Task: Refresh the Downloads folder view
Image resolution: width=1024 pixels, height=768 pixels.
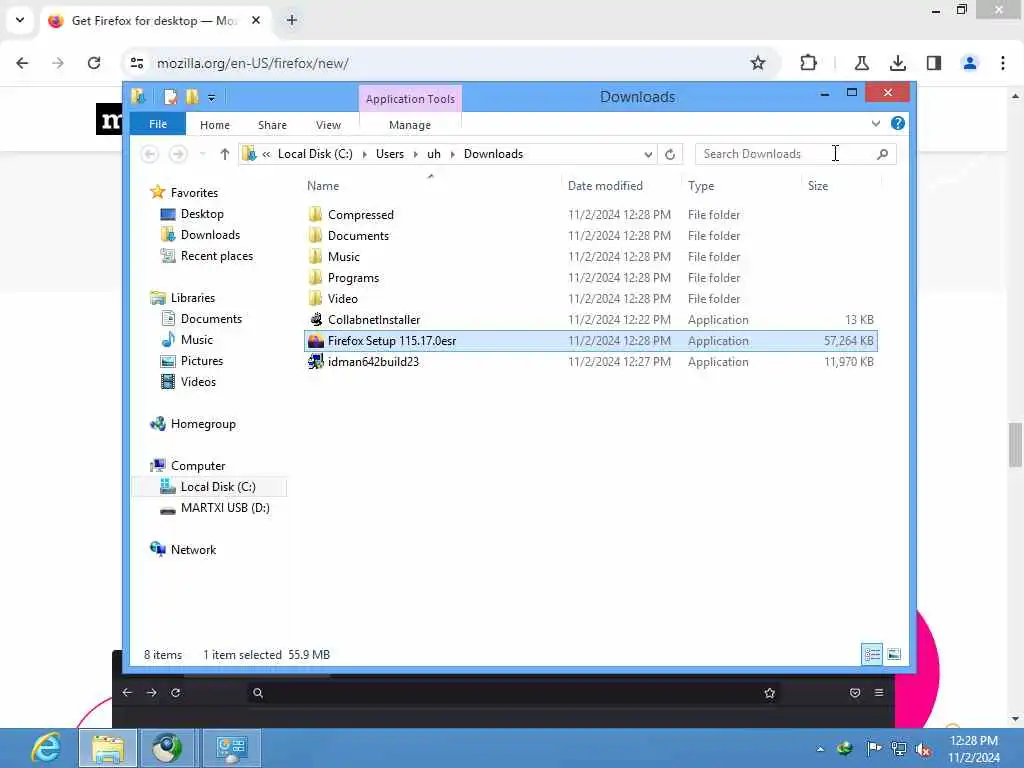Action: pyautogui.click(x=670, y=155)
